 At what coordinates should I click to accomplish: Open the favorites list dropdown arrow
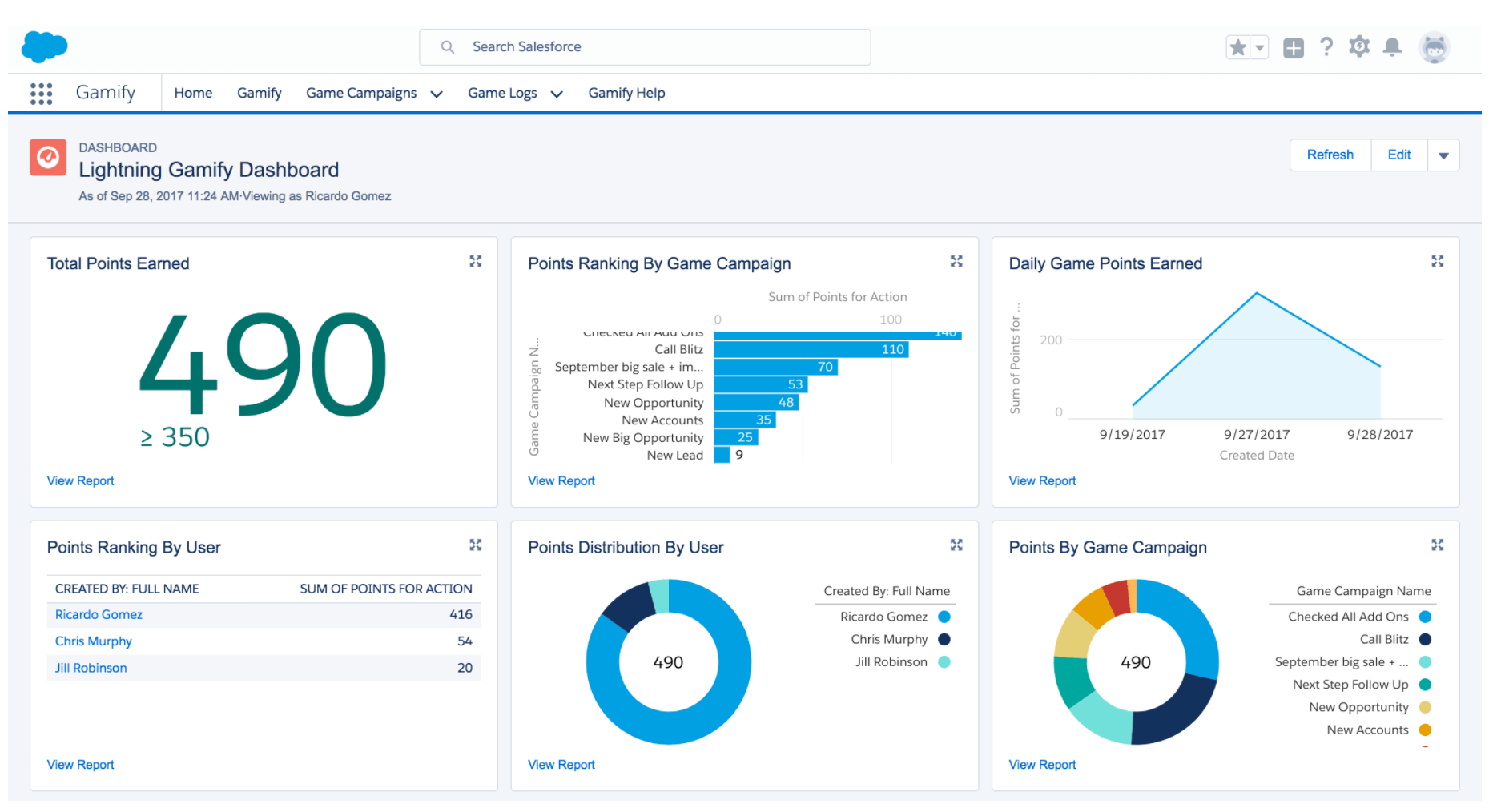coord(1259,47)
